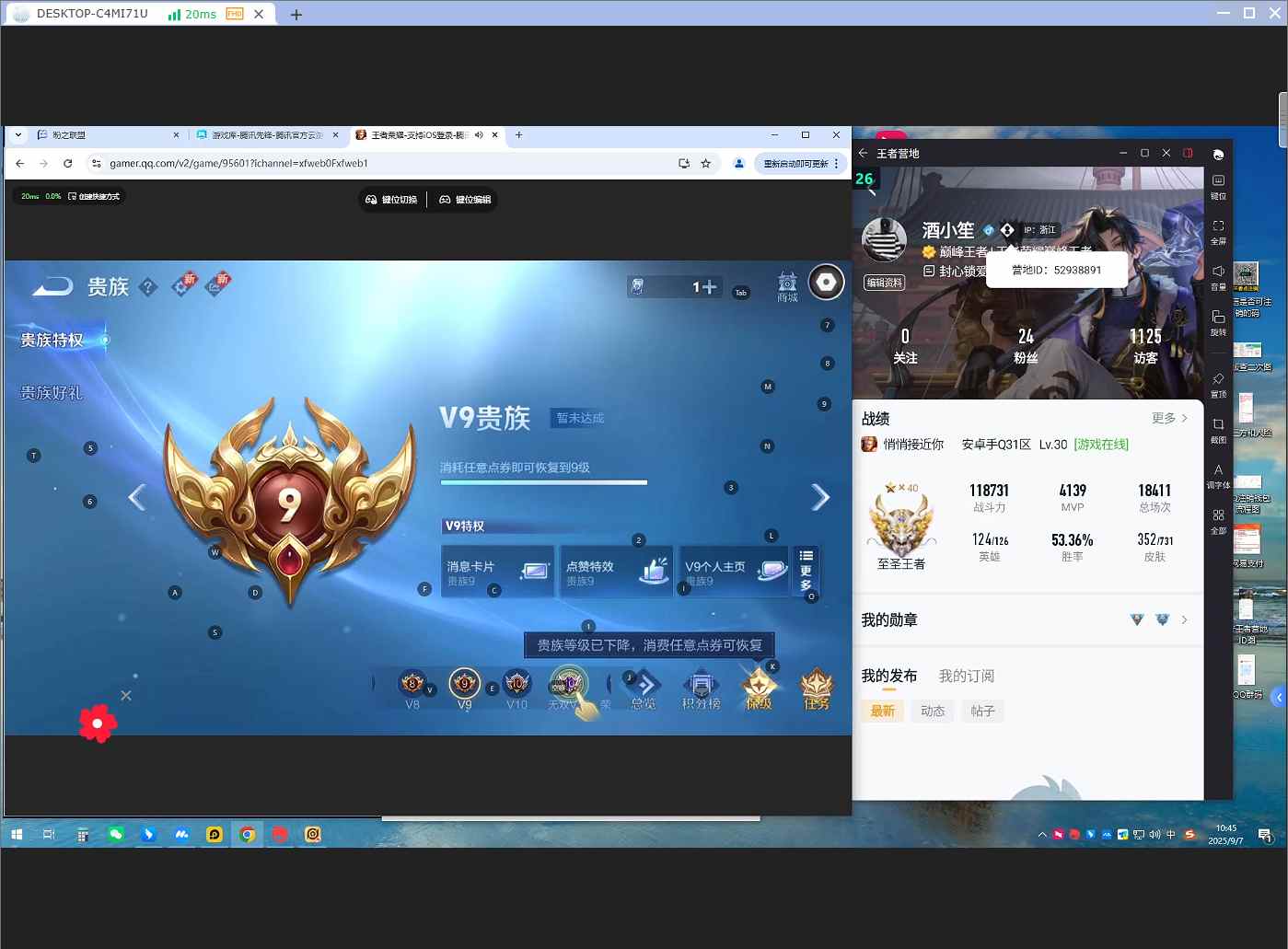The image size is (1288, 949).
Task: Expand the blue side panel arrow on the right edge
Action: 1279,698
